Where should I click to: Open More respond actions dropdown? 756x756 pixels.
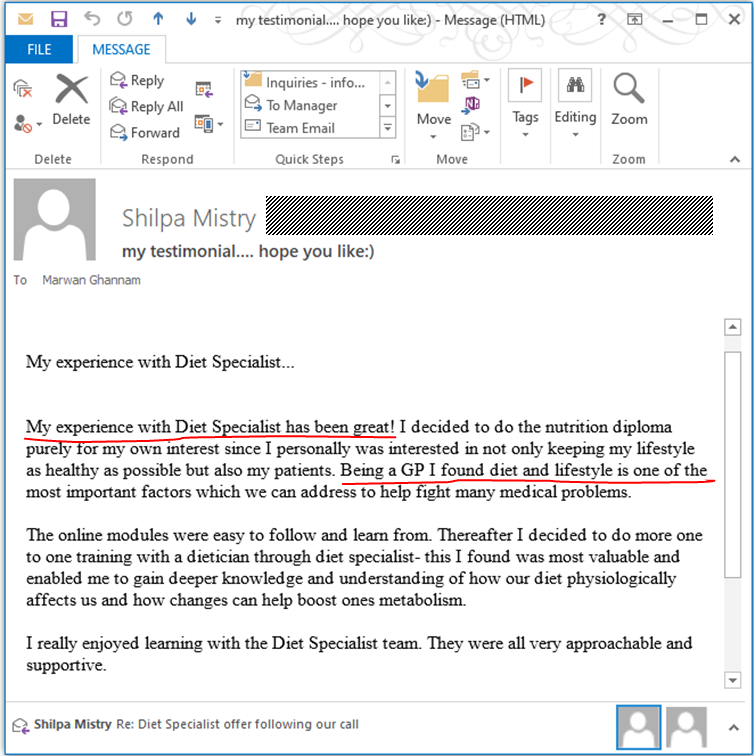tap(209, 124)
